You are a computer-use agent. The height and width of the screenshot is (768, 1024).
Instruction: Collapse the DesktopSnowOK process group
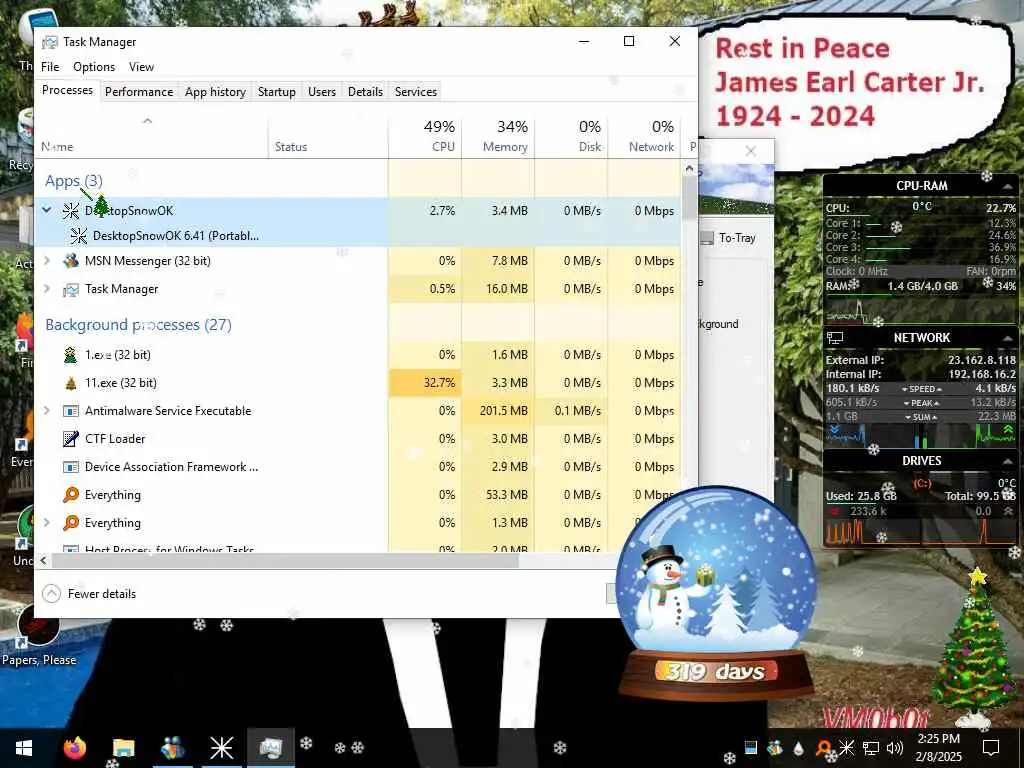click(x=46, y=210)
